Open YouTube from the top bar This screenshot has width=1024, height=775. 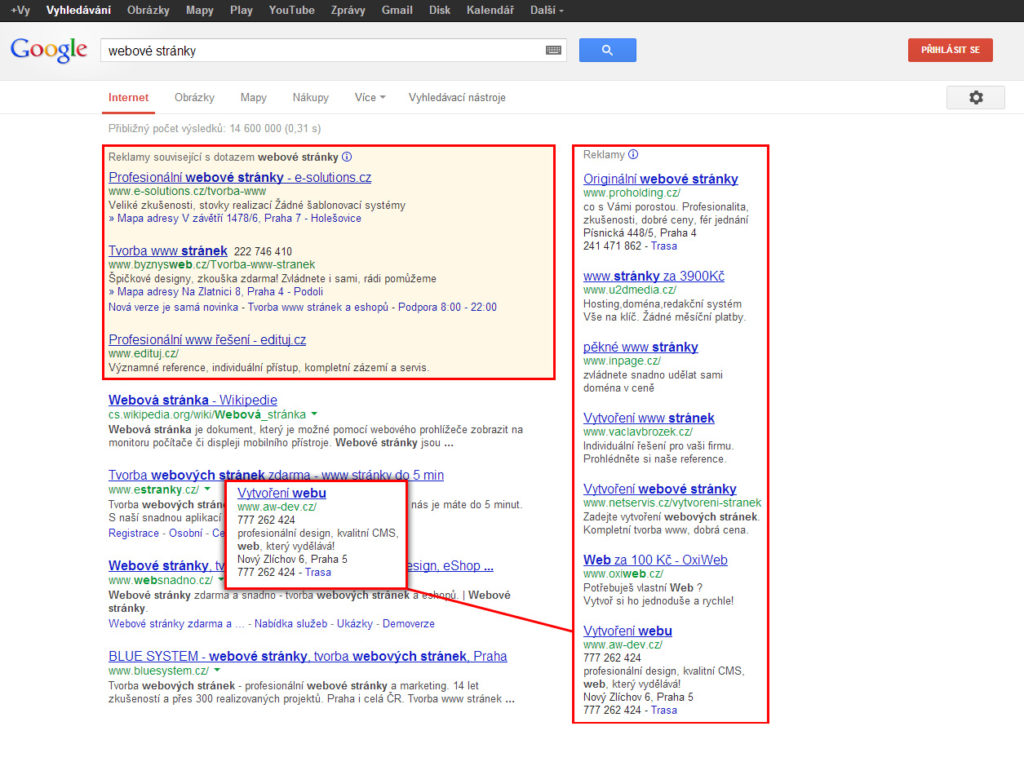pyautogui.click(x=291, y=10)
